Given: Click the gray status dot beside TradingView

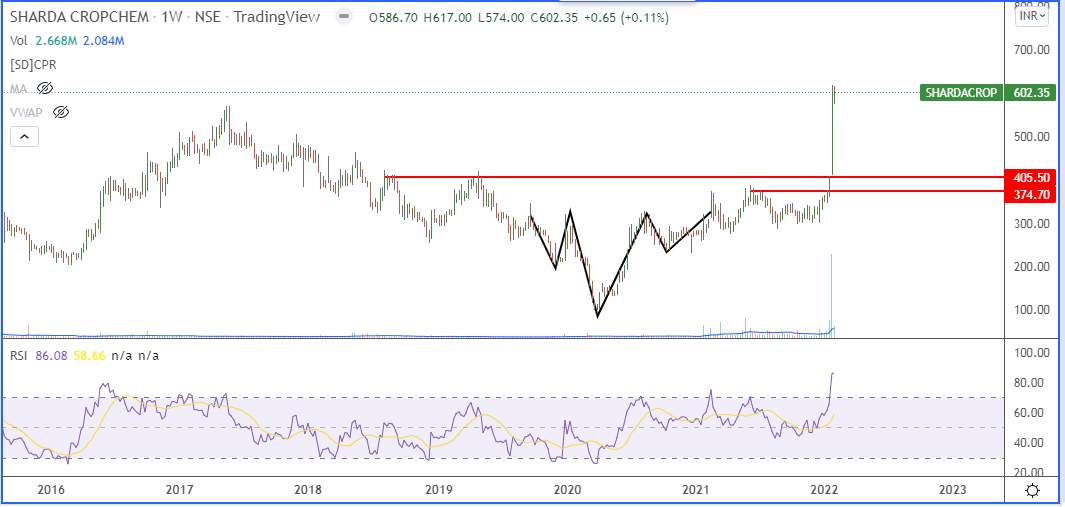Looking at the screenshot, I should click(x=344, y=18).
